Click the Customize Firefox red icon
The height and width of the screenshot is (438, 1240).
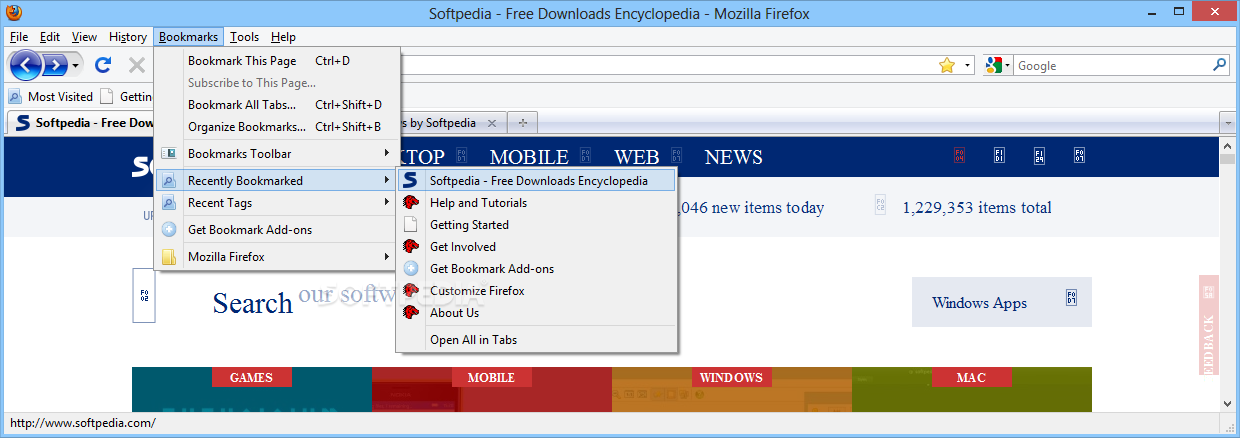(410, 291)
